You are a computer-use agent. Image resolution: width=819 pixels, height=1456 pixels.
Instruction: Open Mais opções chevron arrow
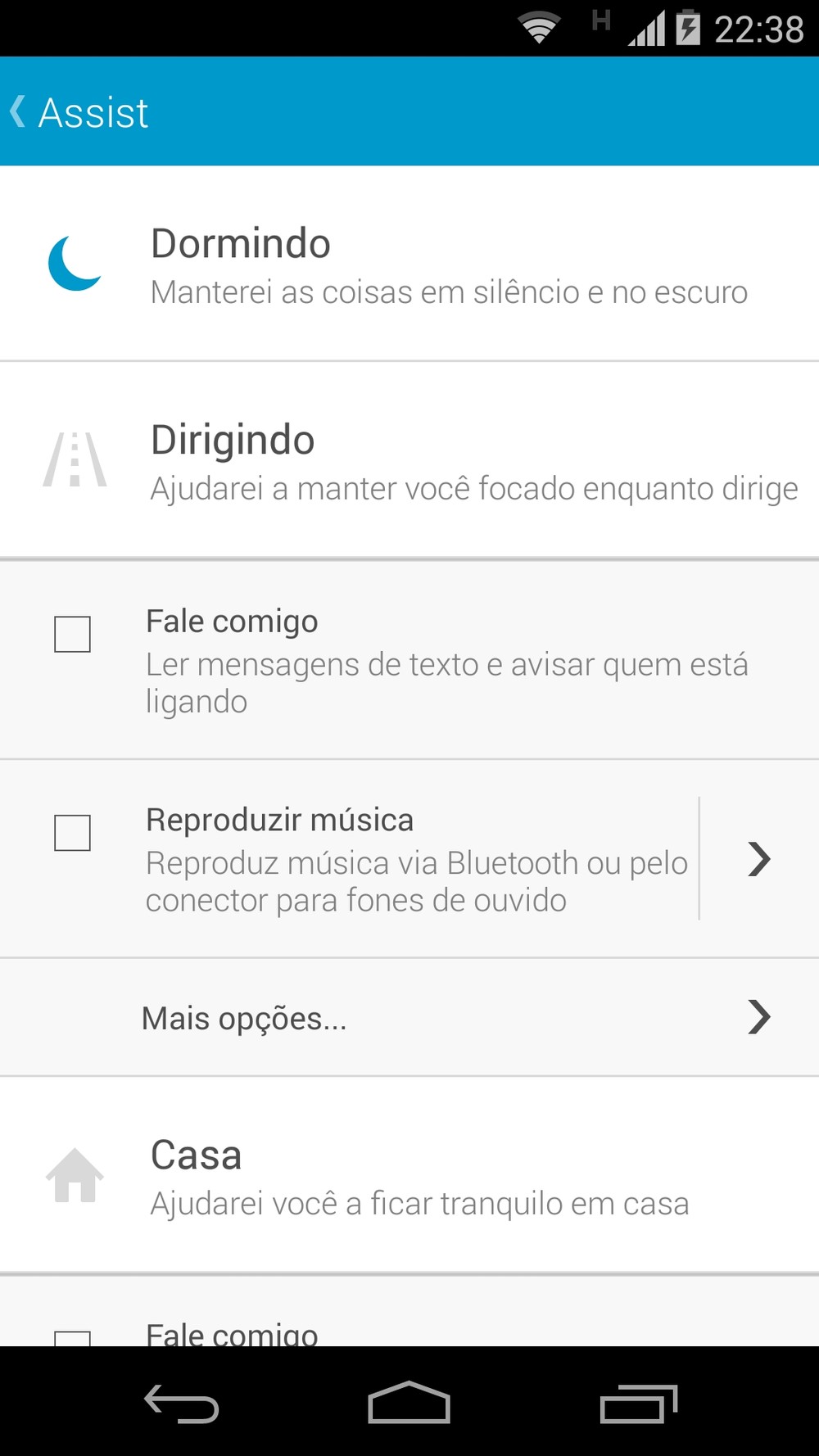click(x=759, y=1017)
